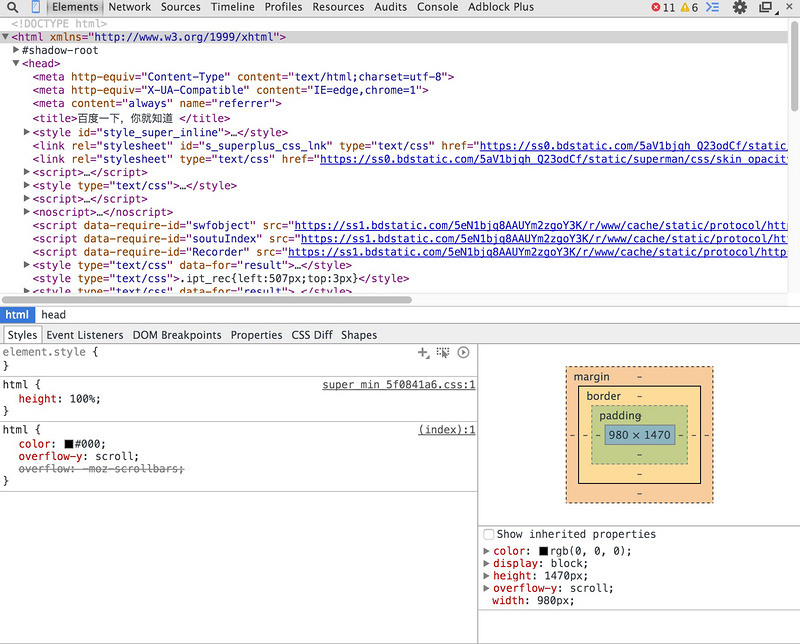800x644 pixels.
Task: Click the inspect element magnifier icon
Action: (13, 7)
